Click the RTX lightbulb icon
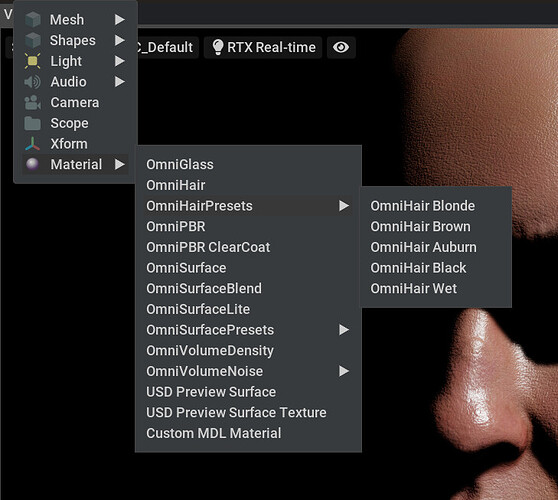The image size is (558, 500). (x=217, y=47)
